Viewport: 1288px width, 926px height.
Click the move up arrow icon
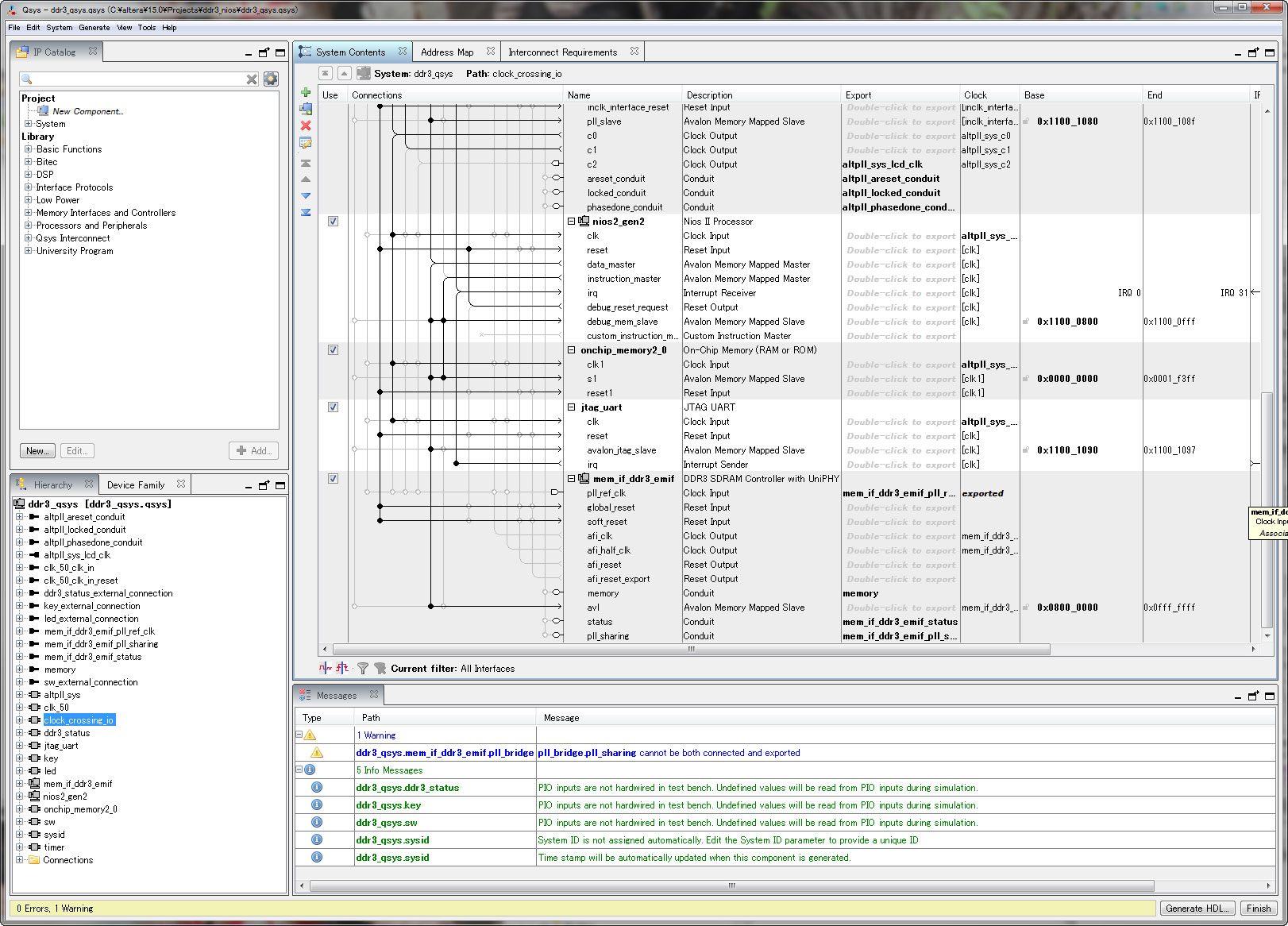coord(306,179)
